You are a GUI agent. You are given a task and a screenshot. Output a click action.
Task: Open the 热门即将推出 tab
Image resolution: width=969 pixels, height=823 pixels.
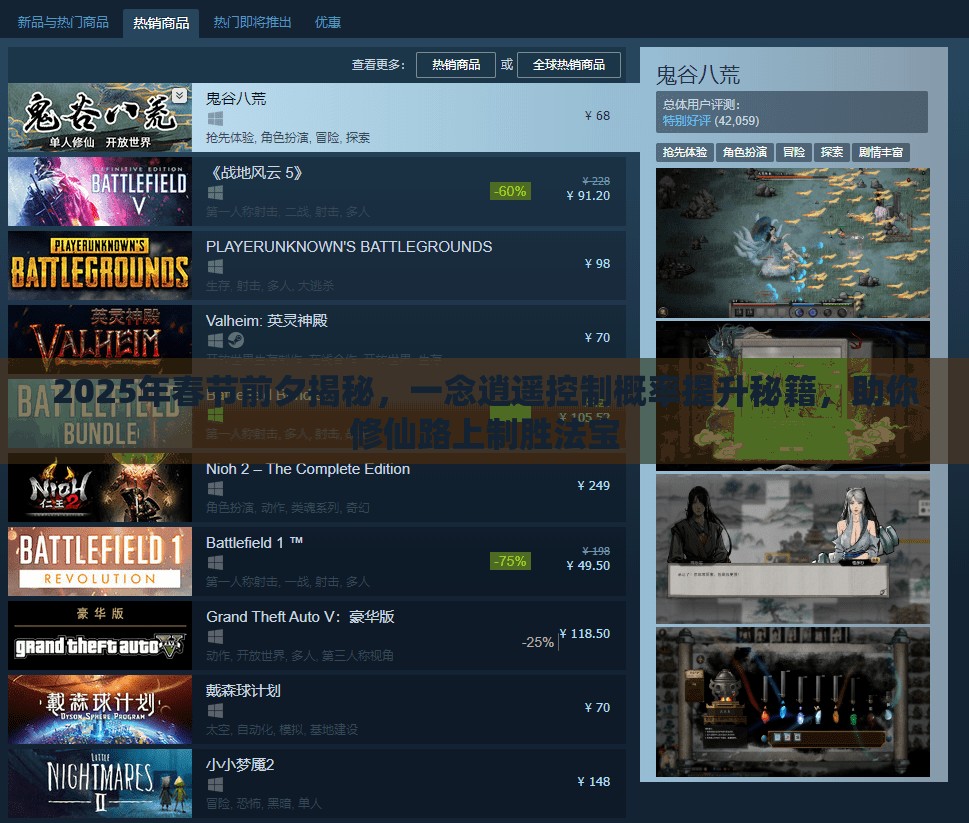click(252, 22)
